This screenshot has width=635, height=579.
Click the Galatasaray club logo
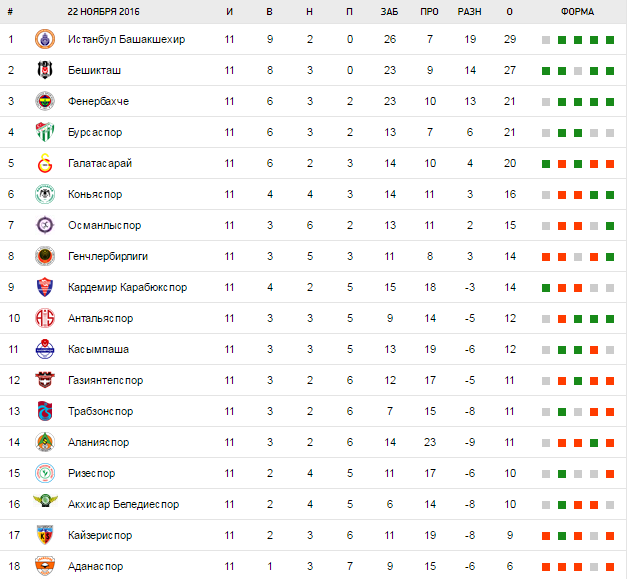pos(42,164)
